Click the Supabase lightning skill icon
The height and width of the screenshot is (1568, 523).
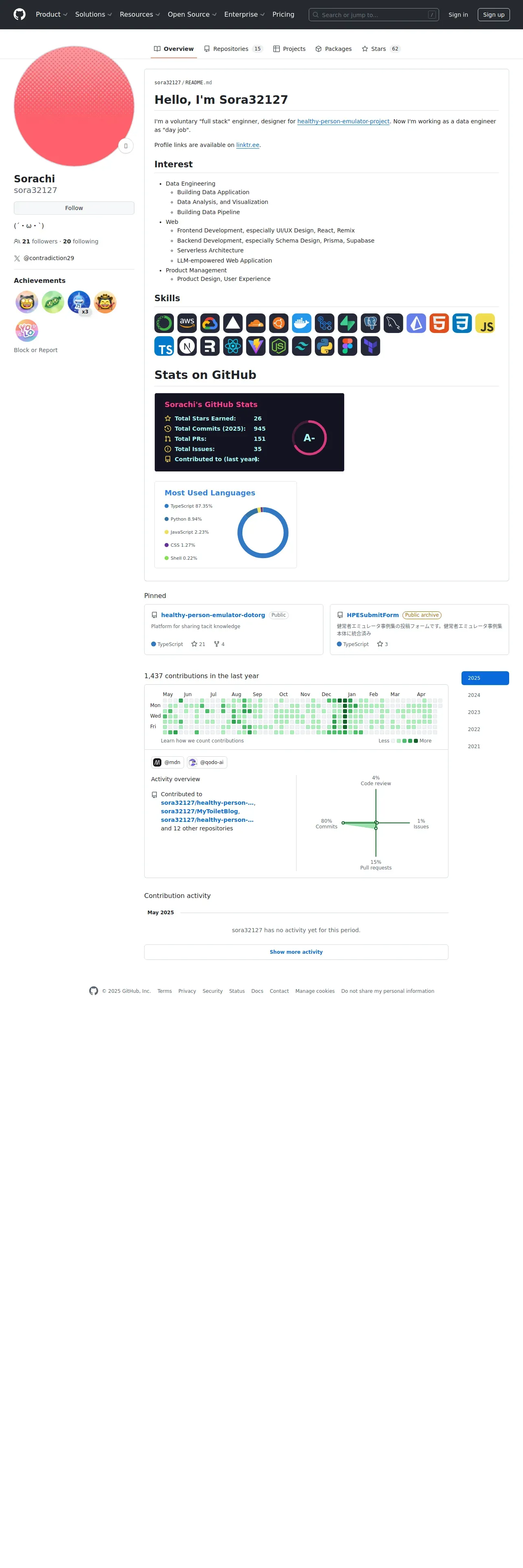tap(348, 323)
